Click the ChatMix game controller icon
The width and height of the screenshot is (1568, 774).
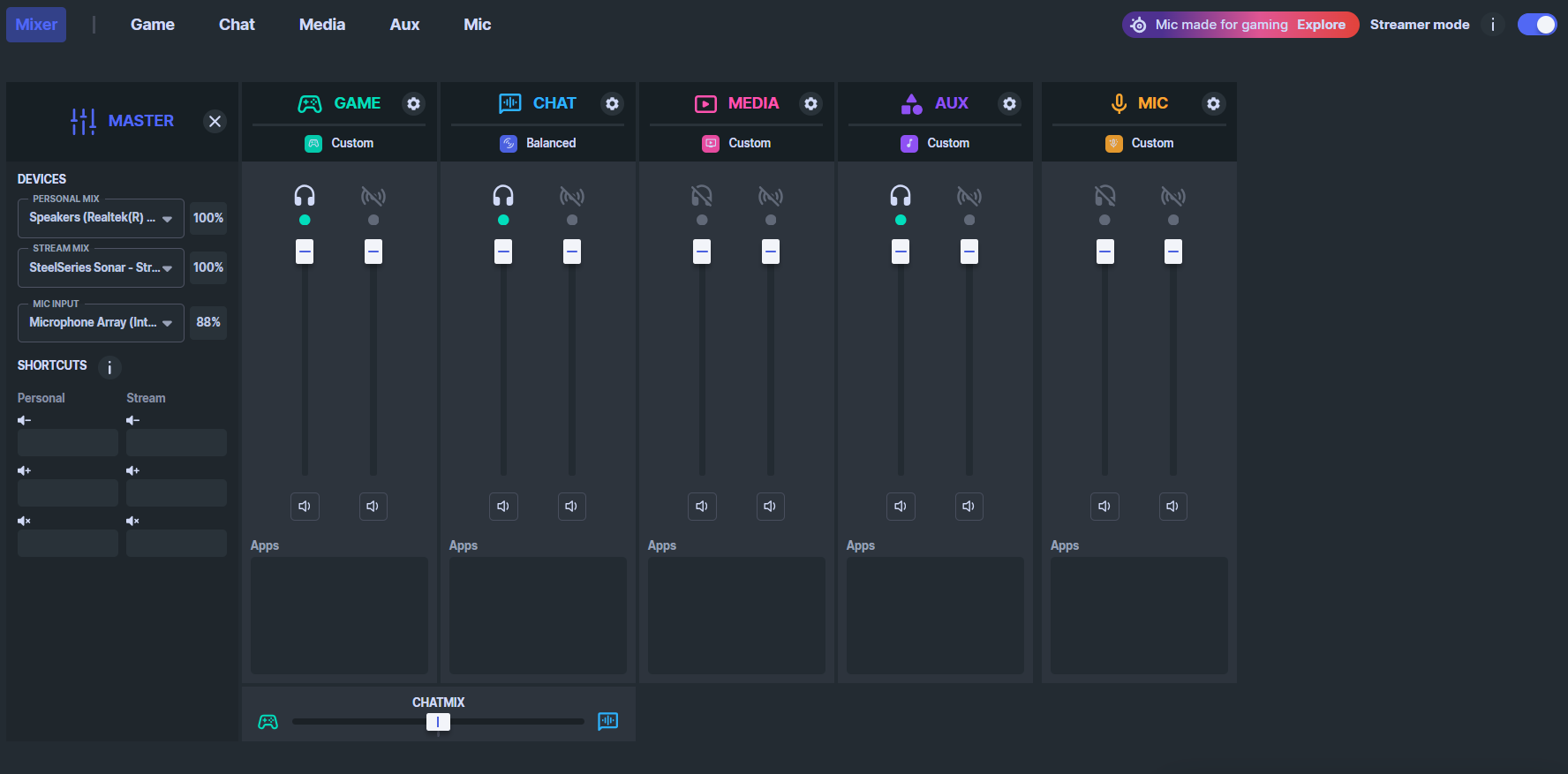coord(268,722)
